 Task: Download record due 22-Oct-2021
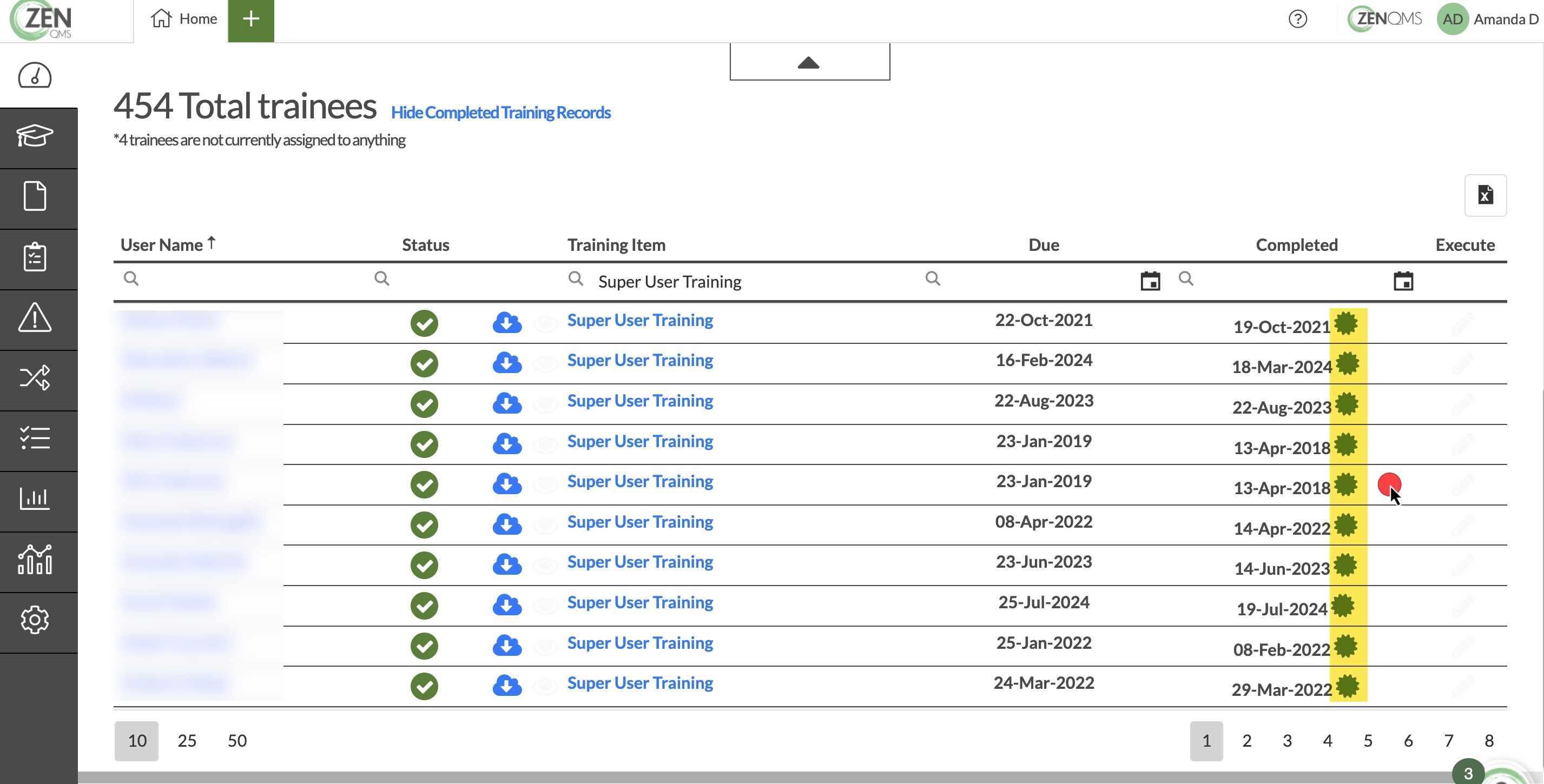pos(507,322)
